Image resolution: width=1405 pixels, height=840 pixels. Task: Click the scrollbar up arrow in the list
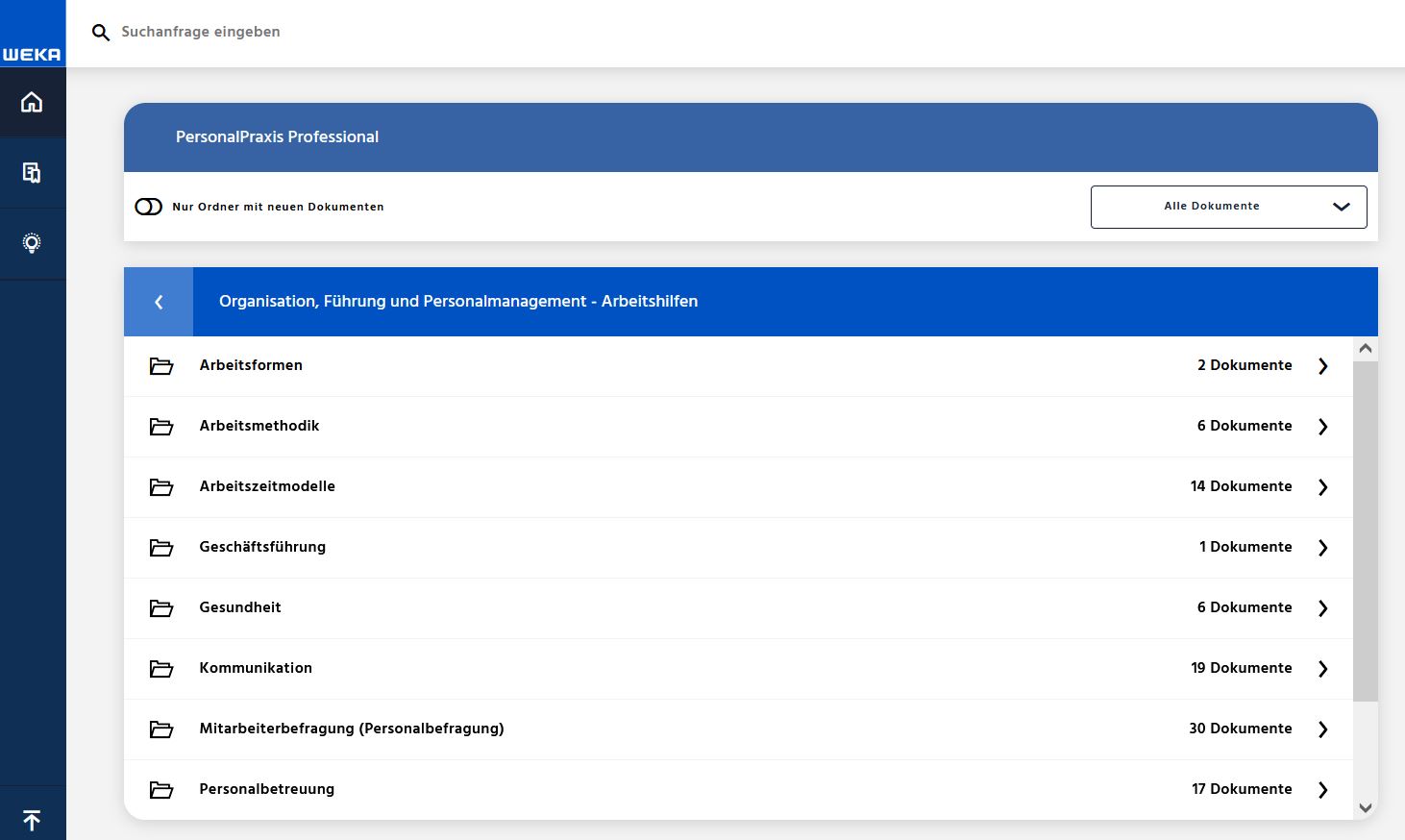[1365, 349]
